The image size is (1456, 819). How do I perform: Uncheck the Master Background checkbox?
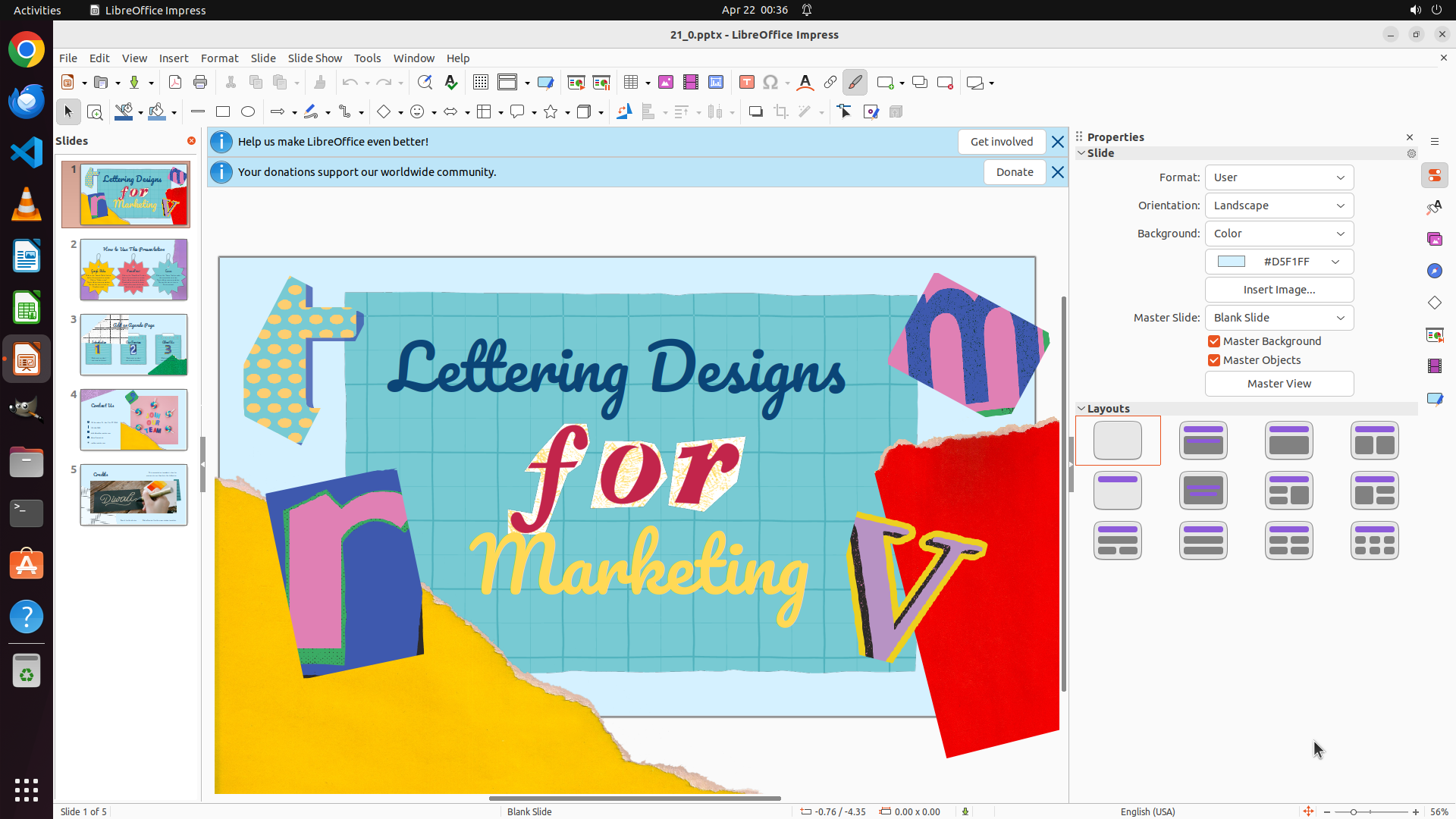[x=1214, y=341]
